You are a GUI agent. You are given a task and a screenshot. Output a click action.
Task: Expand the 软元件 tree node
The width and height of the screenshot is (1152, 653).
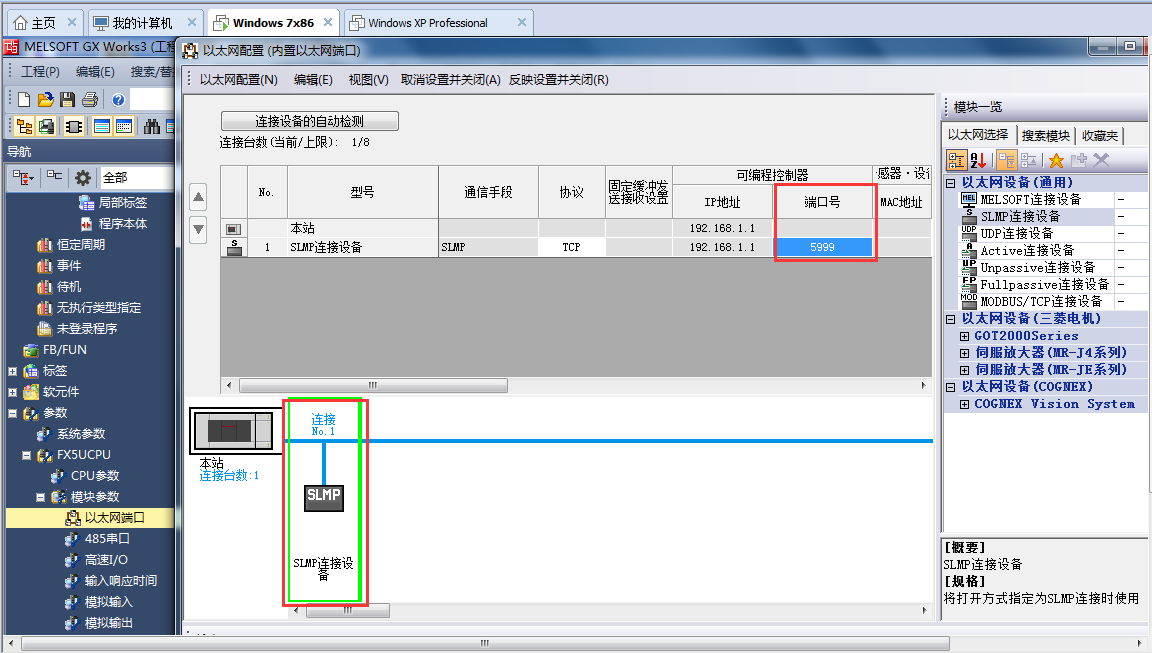[x=12, y=392]
